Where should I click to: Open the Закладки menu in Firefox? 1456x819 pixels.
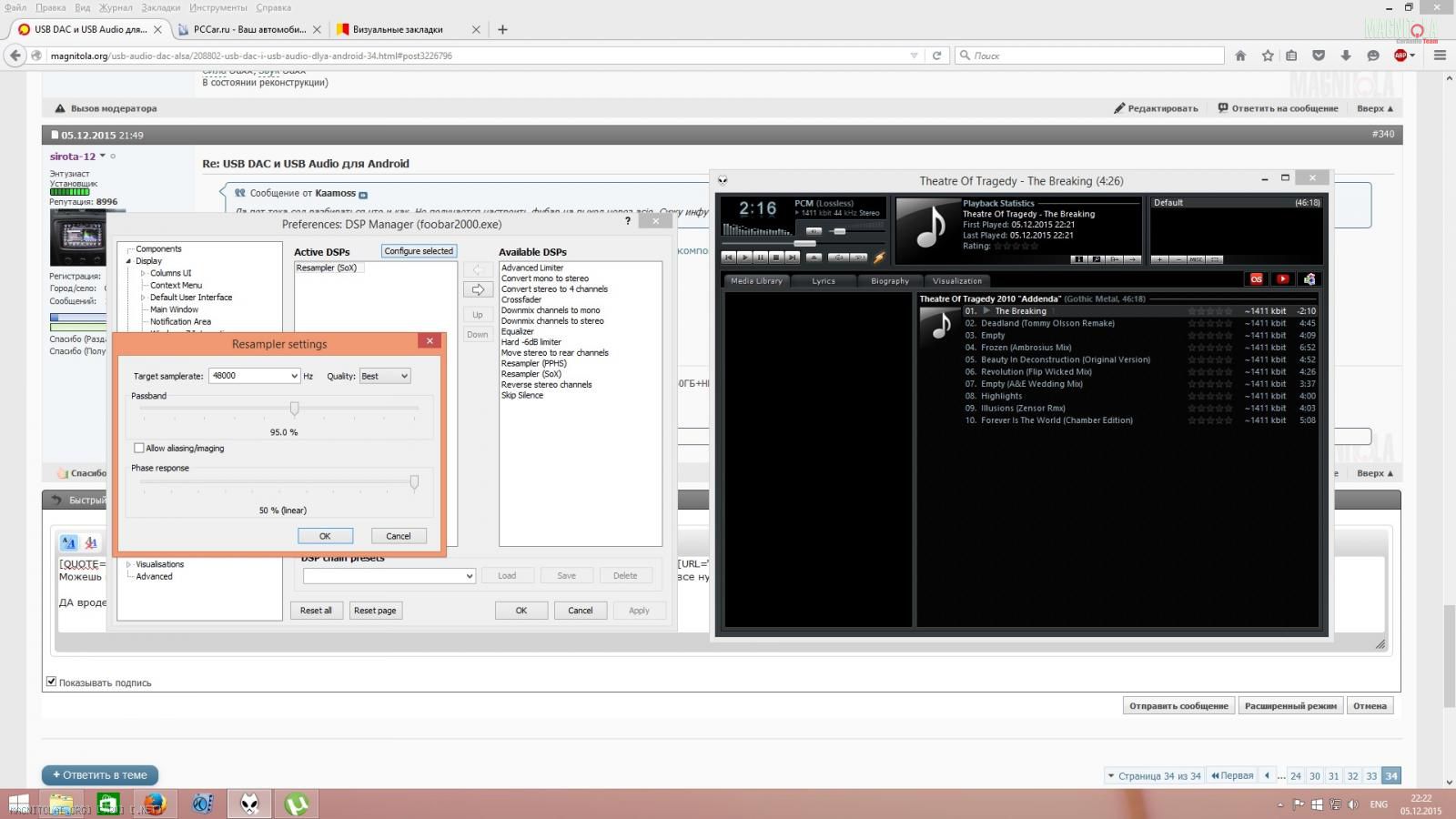(x=160, y=7)
